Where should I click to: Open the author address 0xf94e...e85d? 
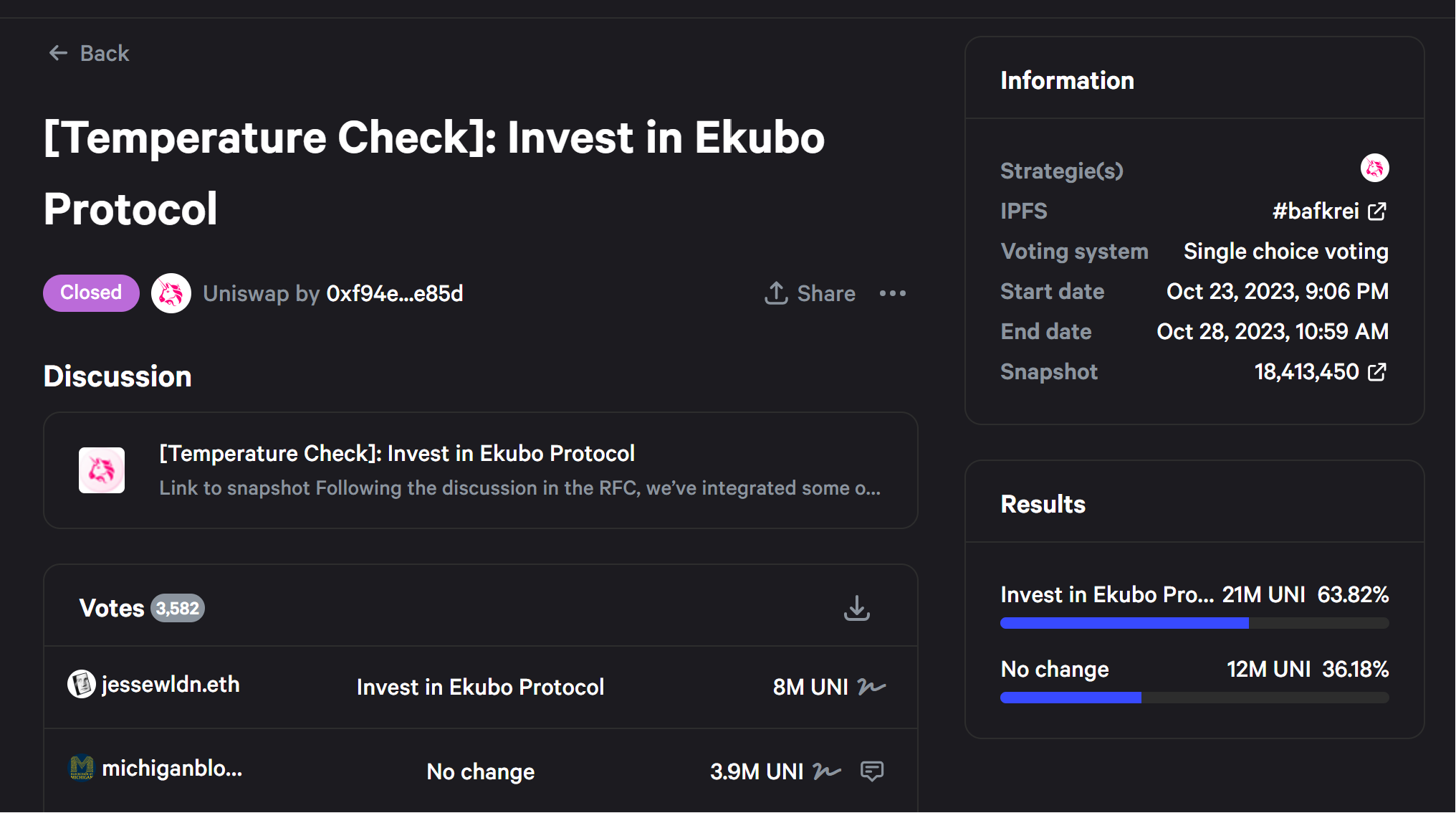[395, 293]
